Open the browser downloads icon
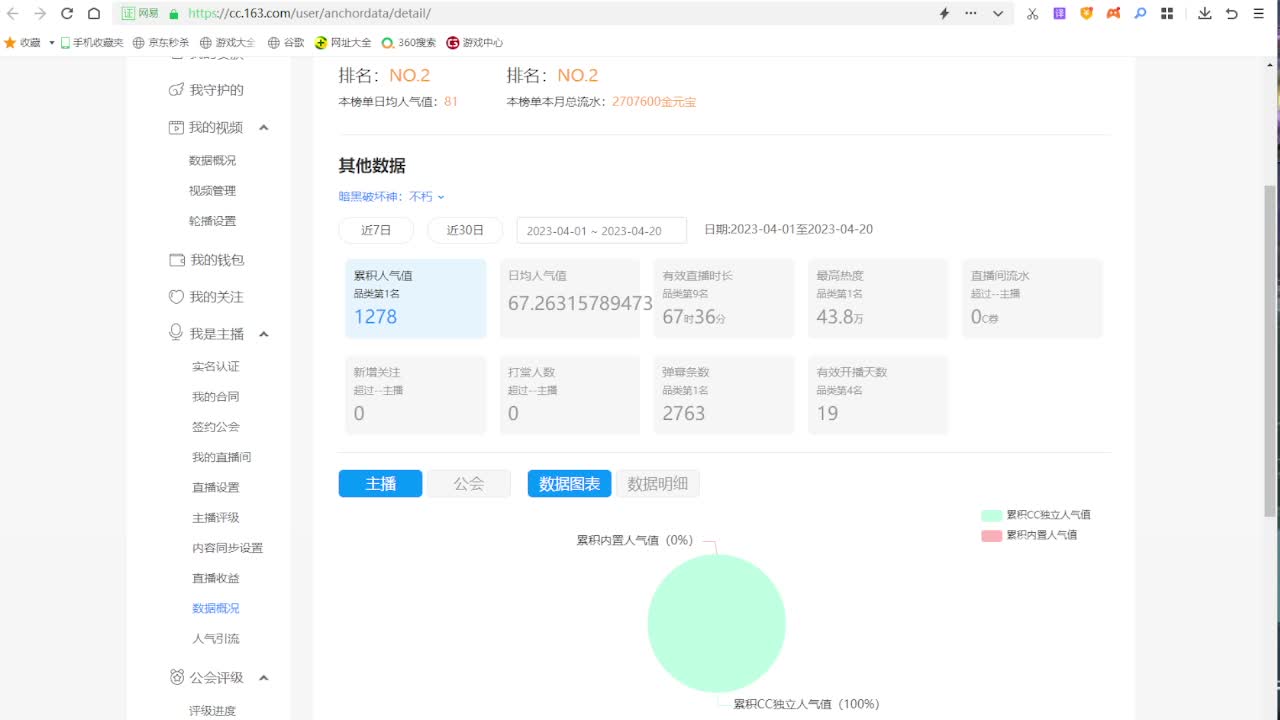The image size is (1280, 720). click(1205, 13)
